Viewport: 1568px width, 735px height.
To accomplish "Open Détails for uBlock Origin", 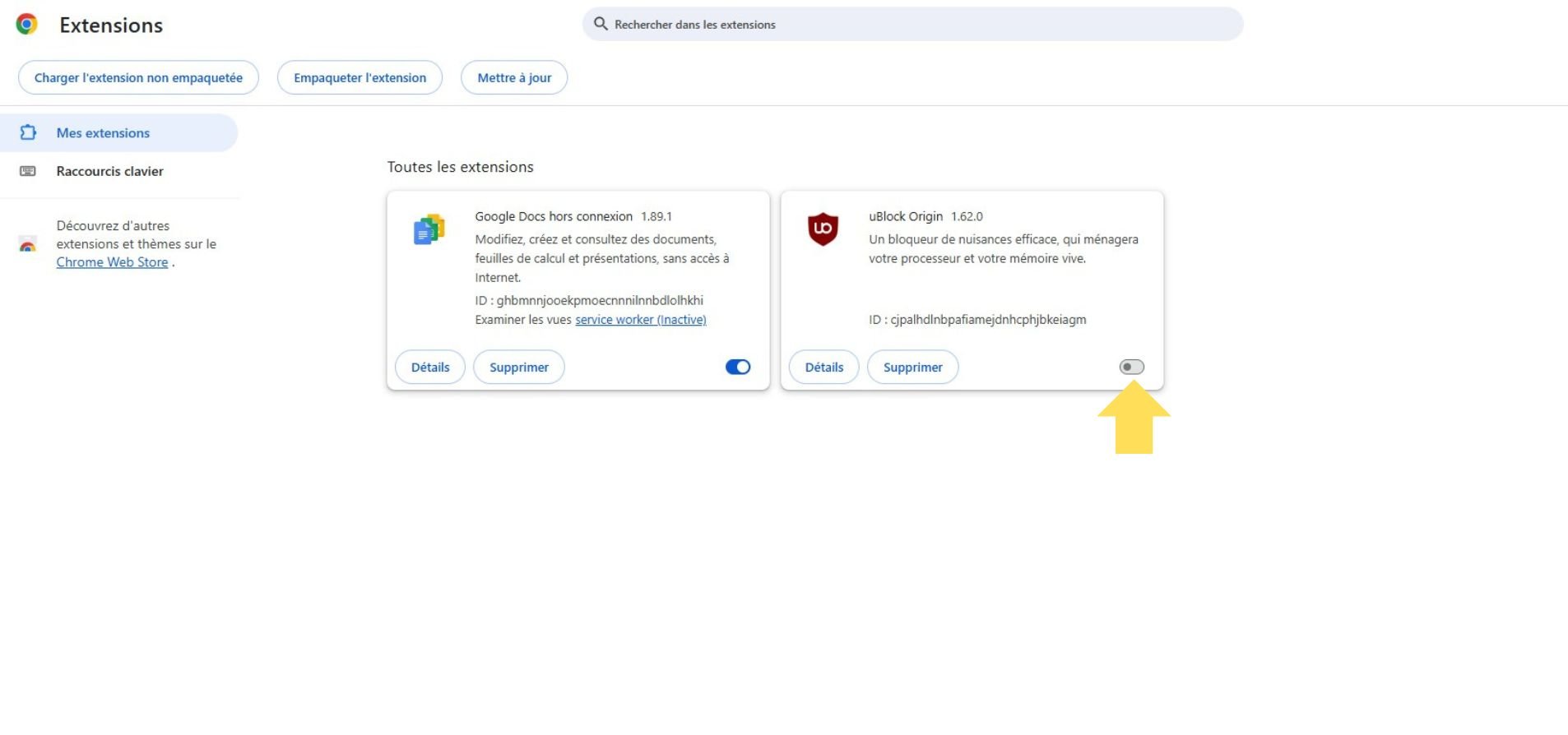I will [824, 367].
